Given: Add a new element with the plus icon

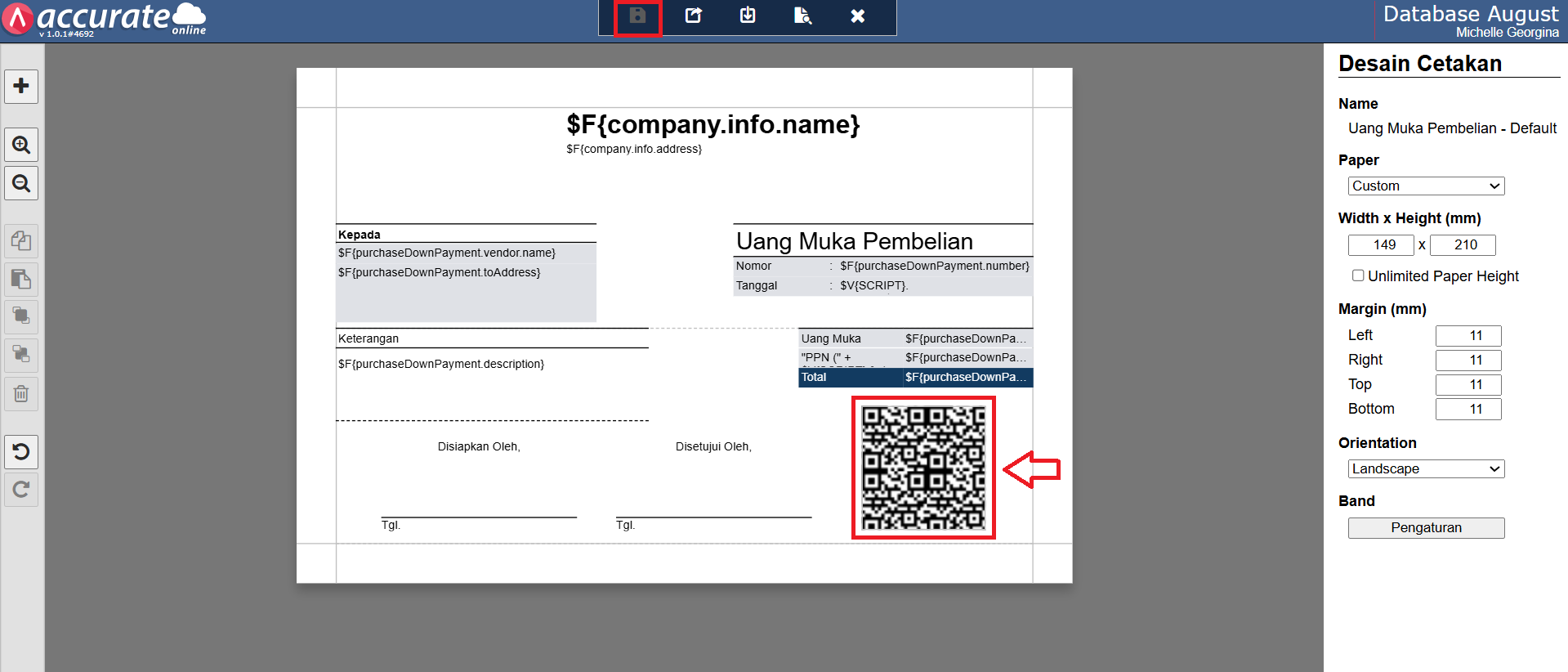Looking at the screenshot, I should (x=21, y=86).
